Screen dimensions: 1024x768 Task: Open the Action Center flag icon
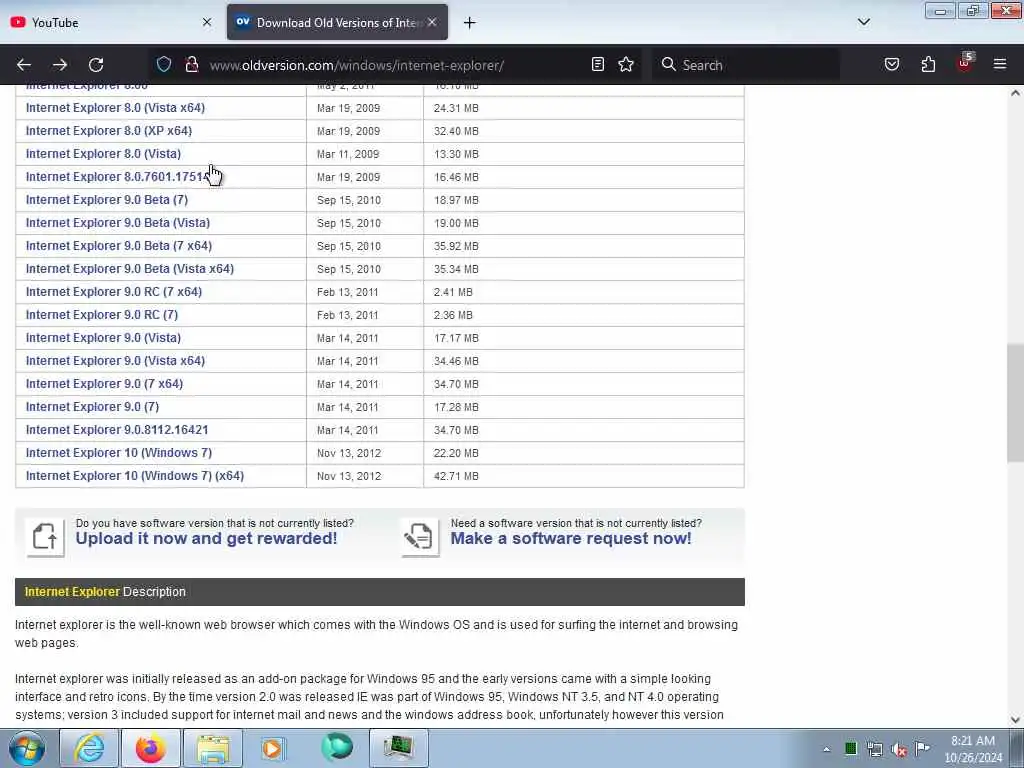coord(922,748)
